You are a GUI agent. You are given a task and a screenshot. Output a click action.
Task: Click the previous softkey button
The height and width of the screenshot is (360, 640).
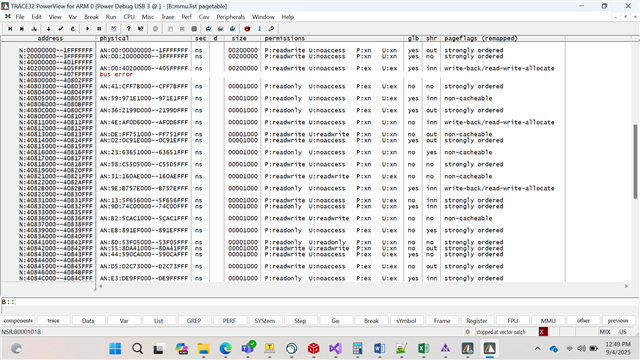tap(618, 321)
